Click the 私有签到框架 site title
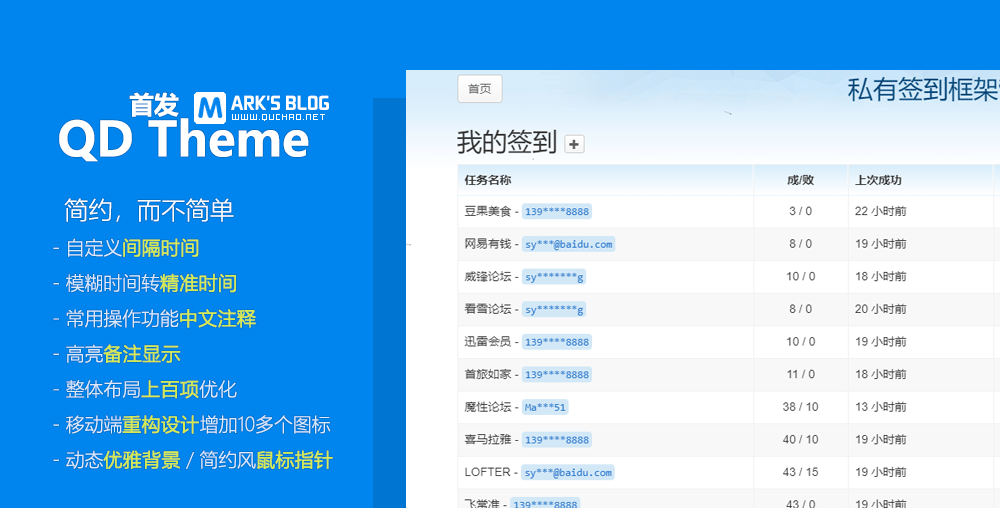This screenshot has height=508, width=1000. 923,89
